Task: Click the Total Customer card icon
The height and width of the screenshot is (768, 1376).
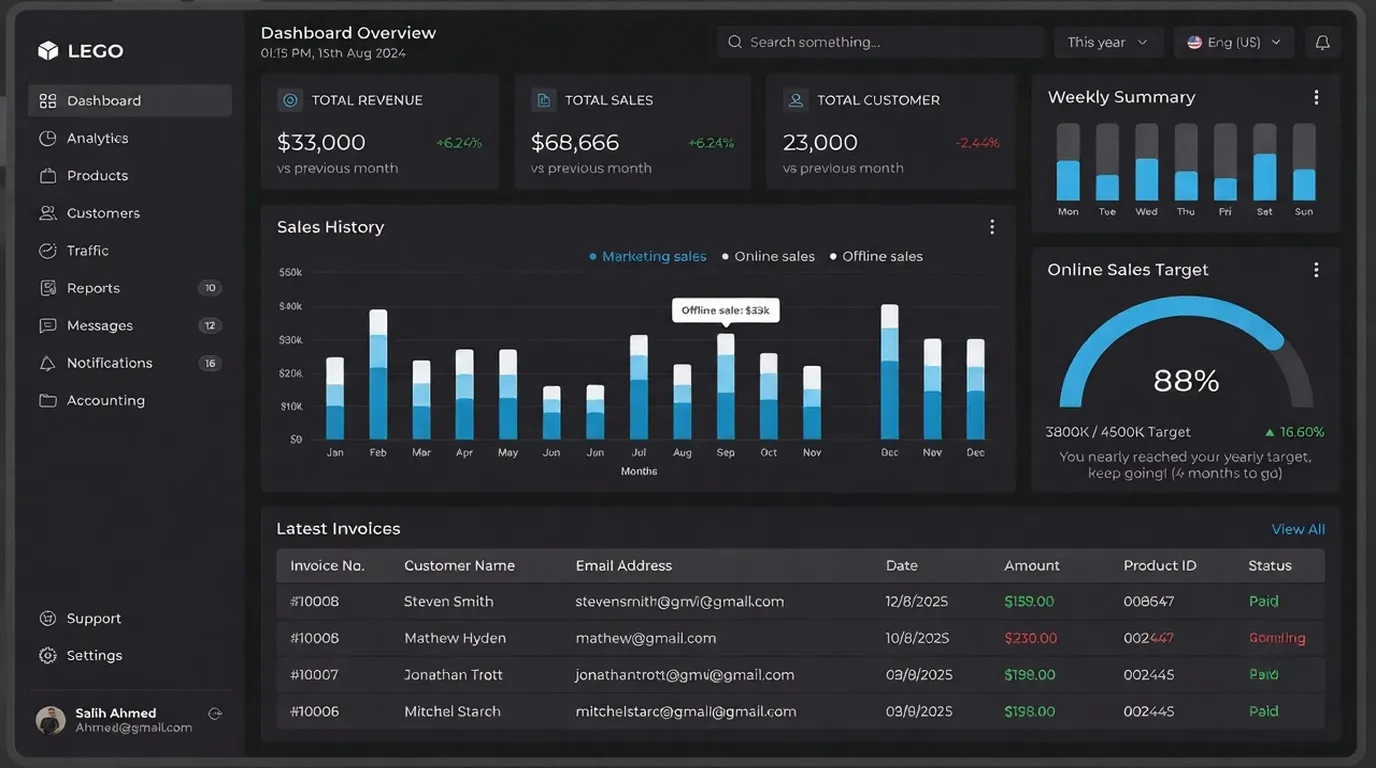Action: pyautogui.click(x=796, y=100)
